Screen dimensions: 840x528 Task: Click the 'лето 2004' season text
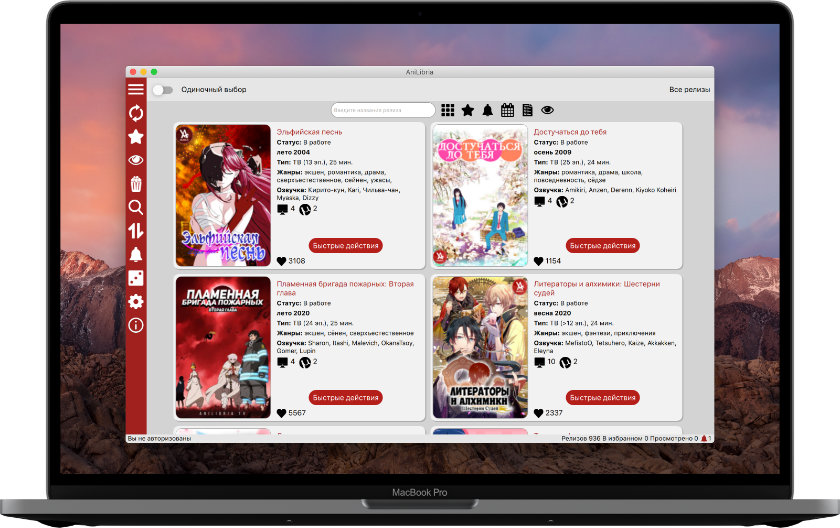(293, 152)
